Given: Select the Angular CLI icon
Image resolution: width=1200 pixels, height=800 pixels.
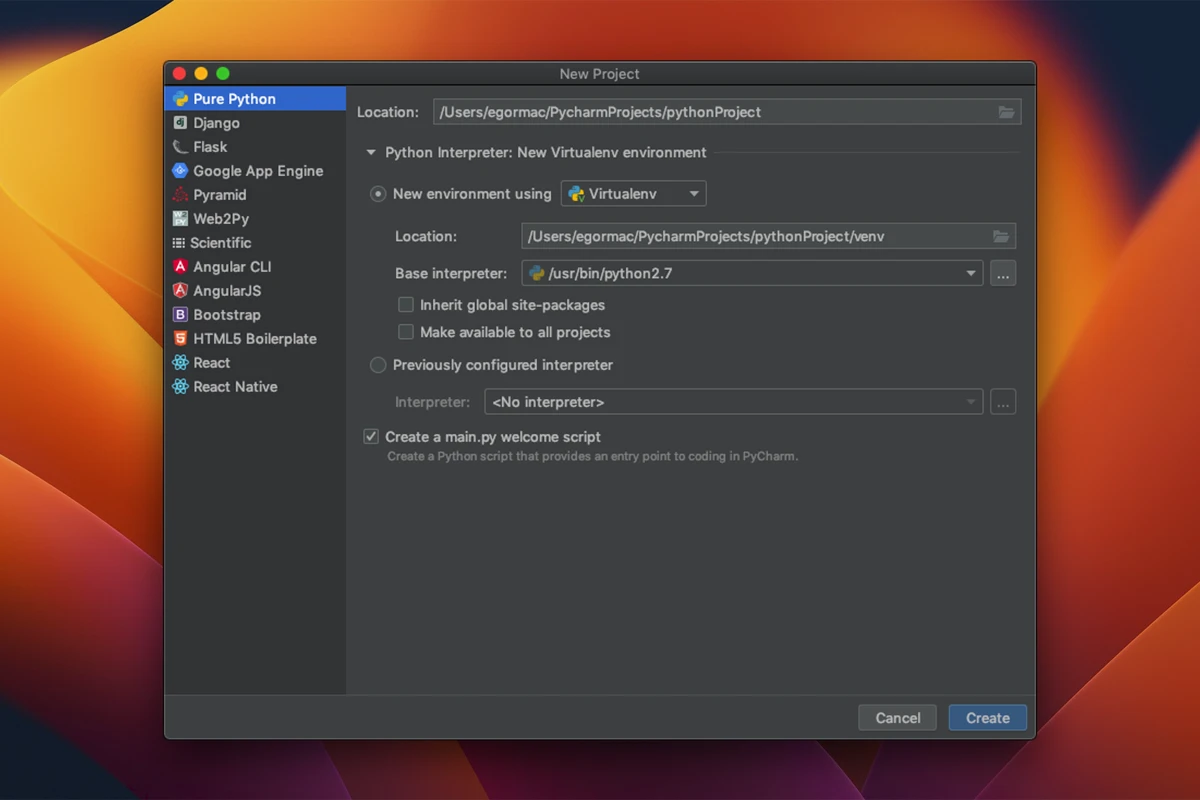Looking at the screenshot, I should pyautogui.click(x=180, y=266).
